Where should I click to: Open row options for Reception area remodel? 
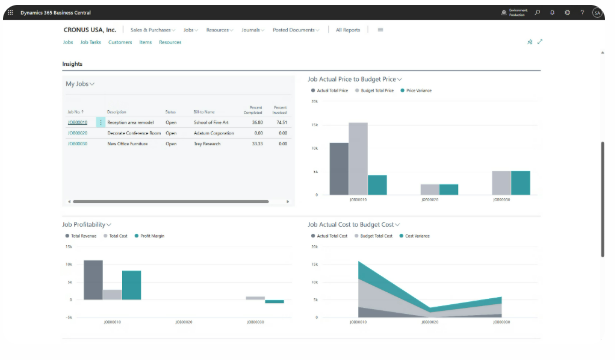pyautogui.click(x=100, y=122)
